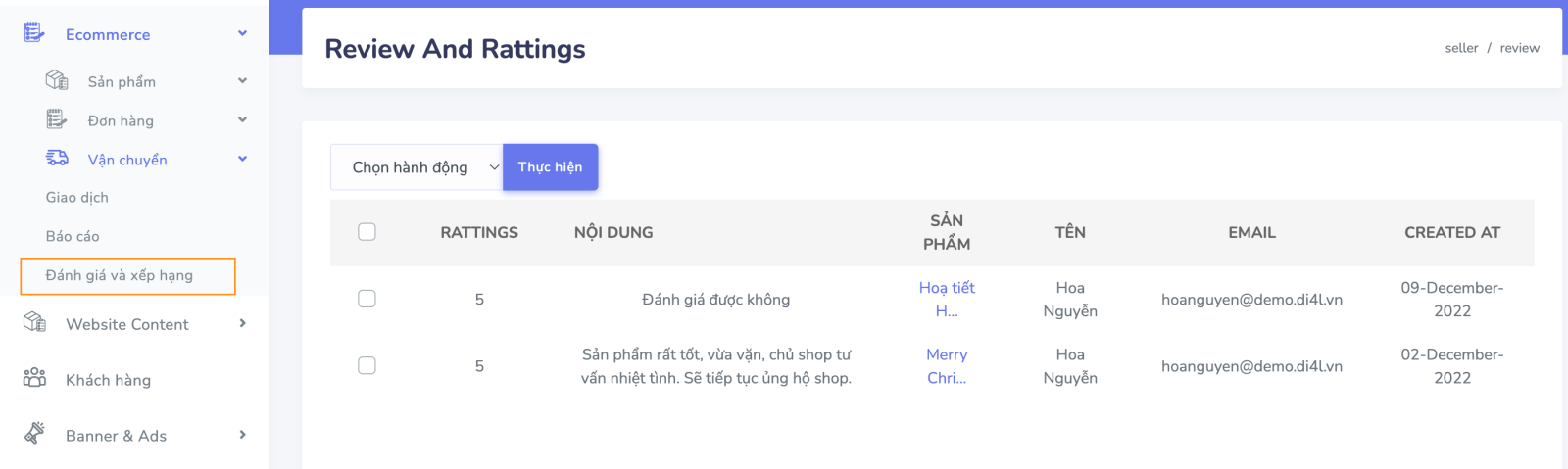Open the Merry Chri... product link

[947, 365]
